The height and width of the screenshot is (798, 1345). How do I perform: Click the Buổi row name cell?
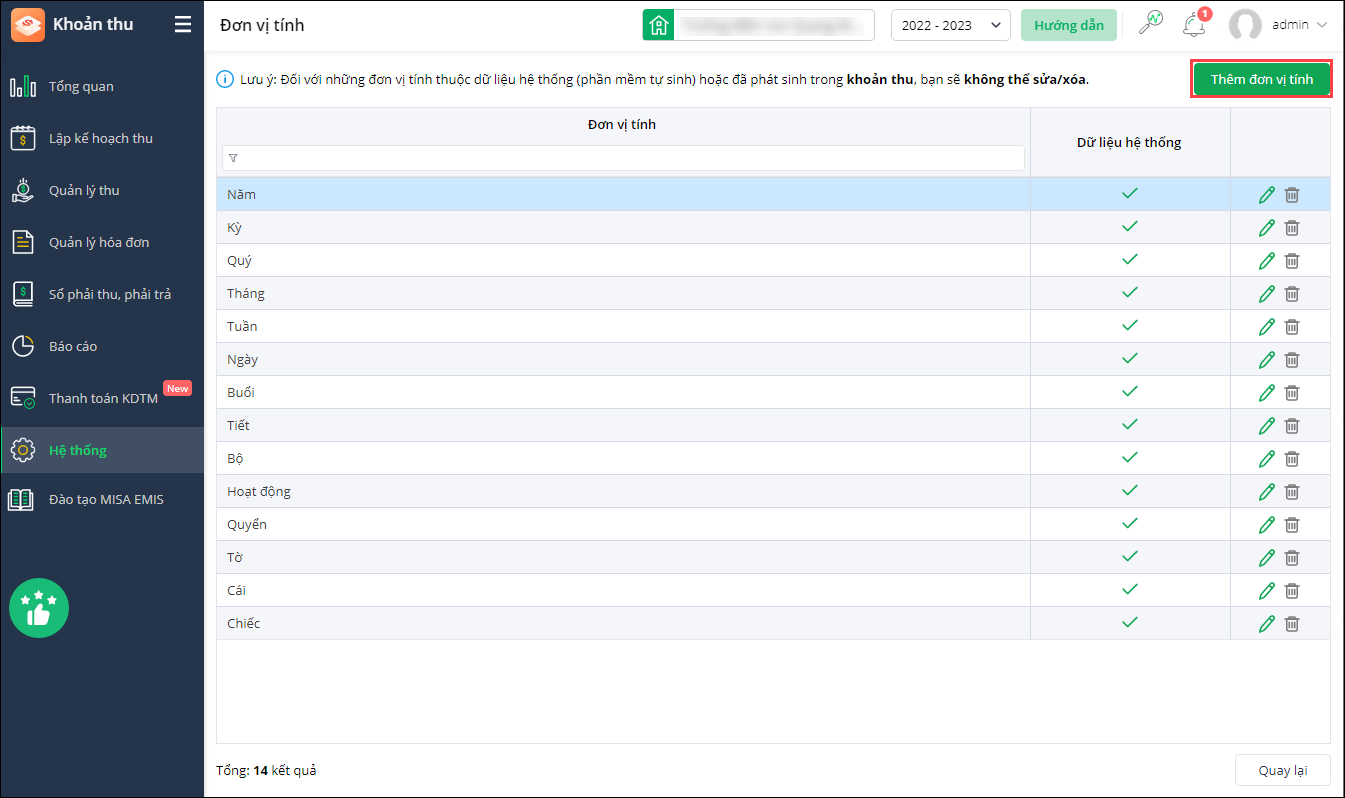click(623, 393)
